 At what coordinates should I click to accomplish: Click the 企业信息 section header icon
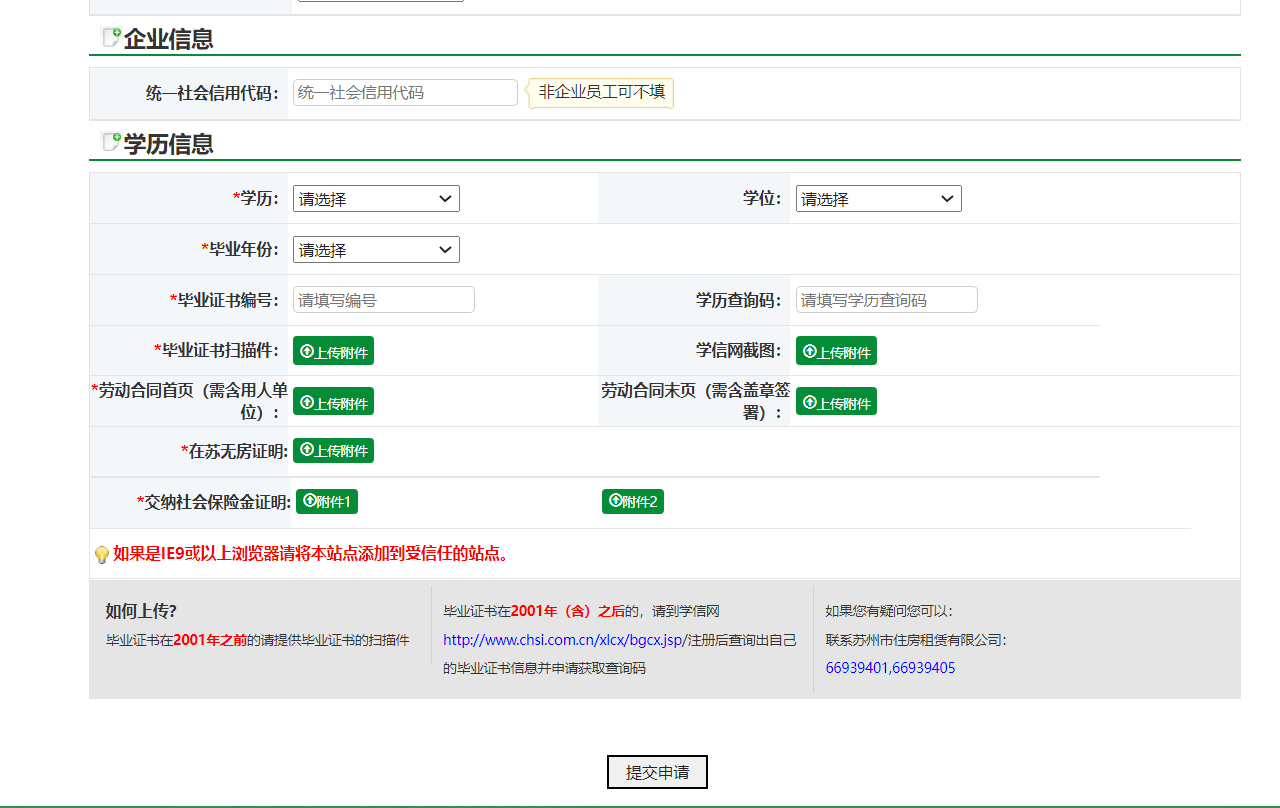pos(111,38)
